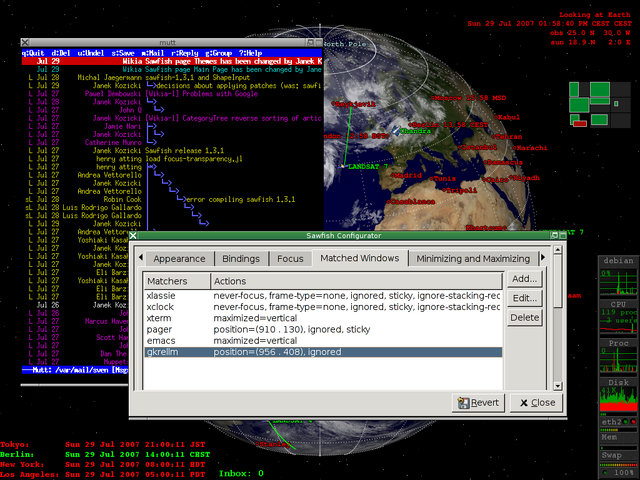Click the gkrellm chart showing 119 proc
Image resolution: width=640 pixels, height=480 pixels.
[619, 322]
